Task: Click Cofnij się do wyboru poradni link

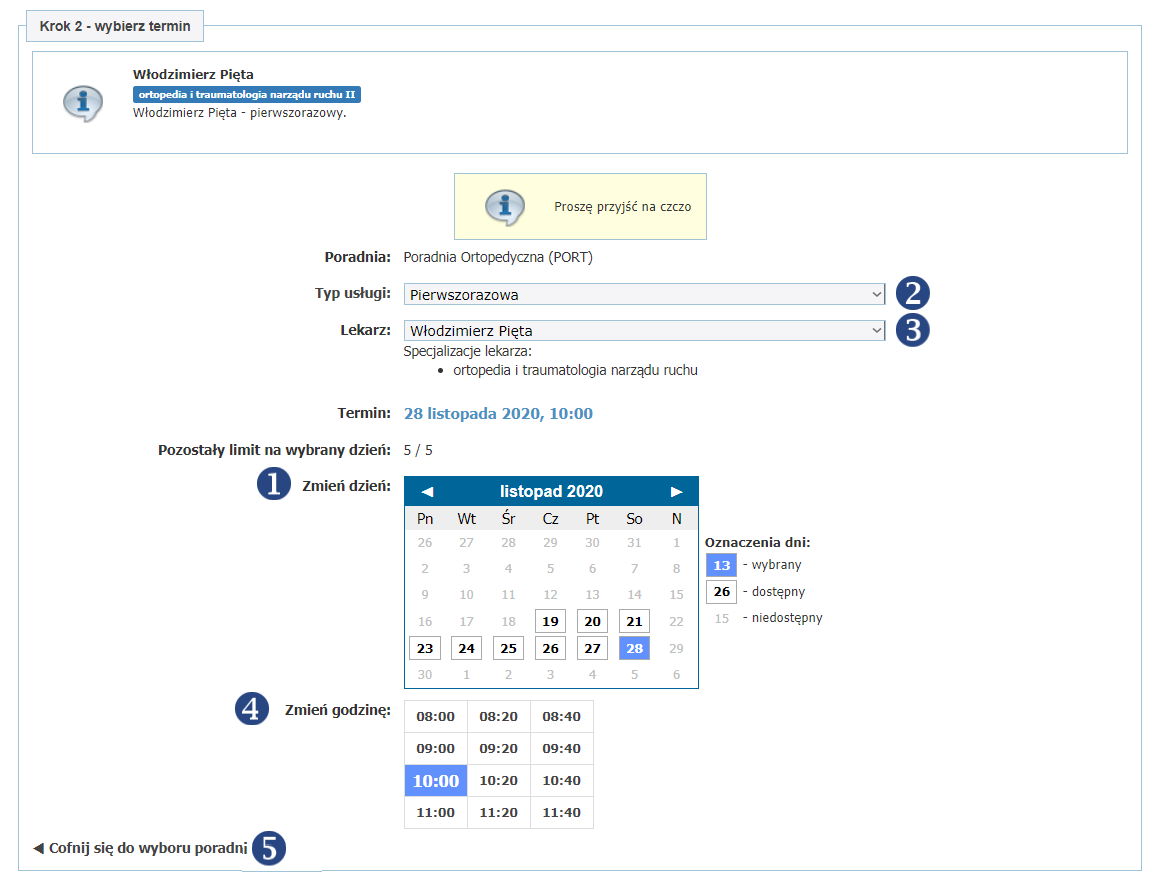Action: (141, 848)
